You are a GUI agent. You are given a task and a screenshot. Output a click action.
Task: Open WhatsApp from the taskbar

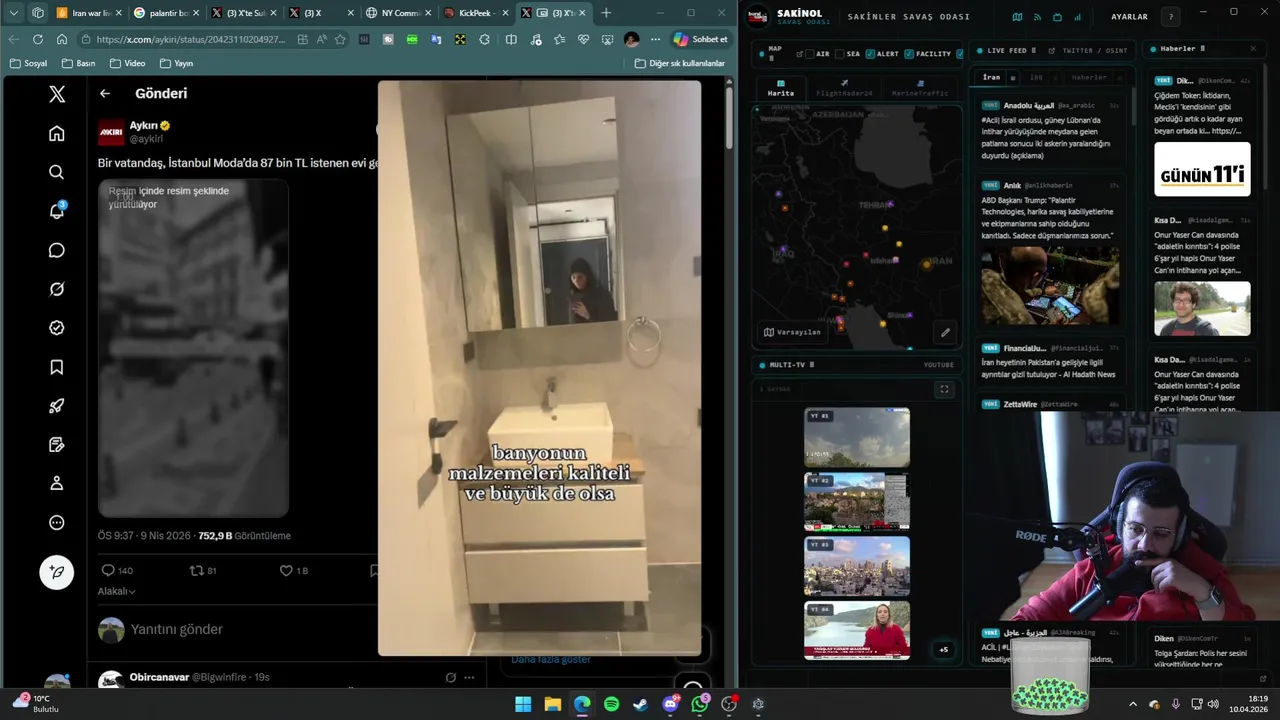click(x=699, y=704)
